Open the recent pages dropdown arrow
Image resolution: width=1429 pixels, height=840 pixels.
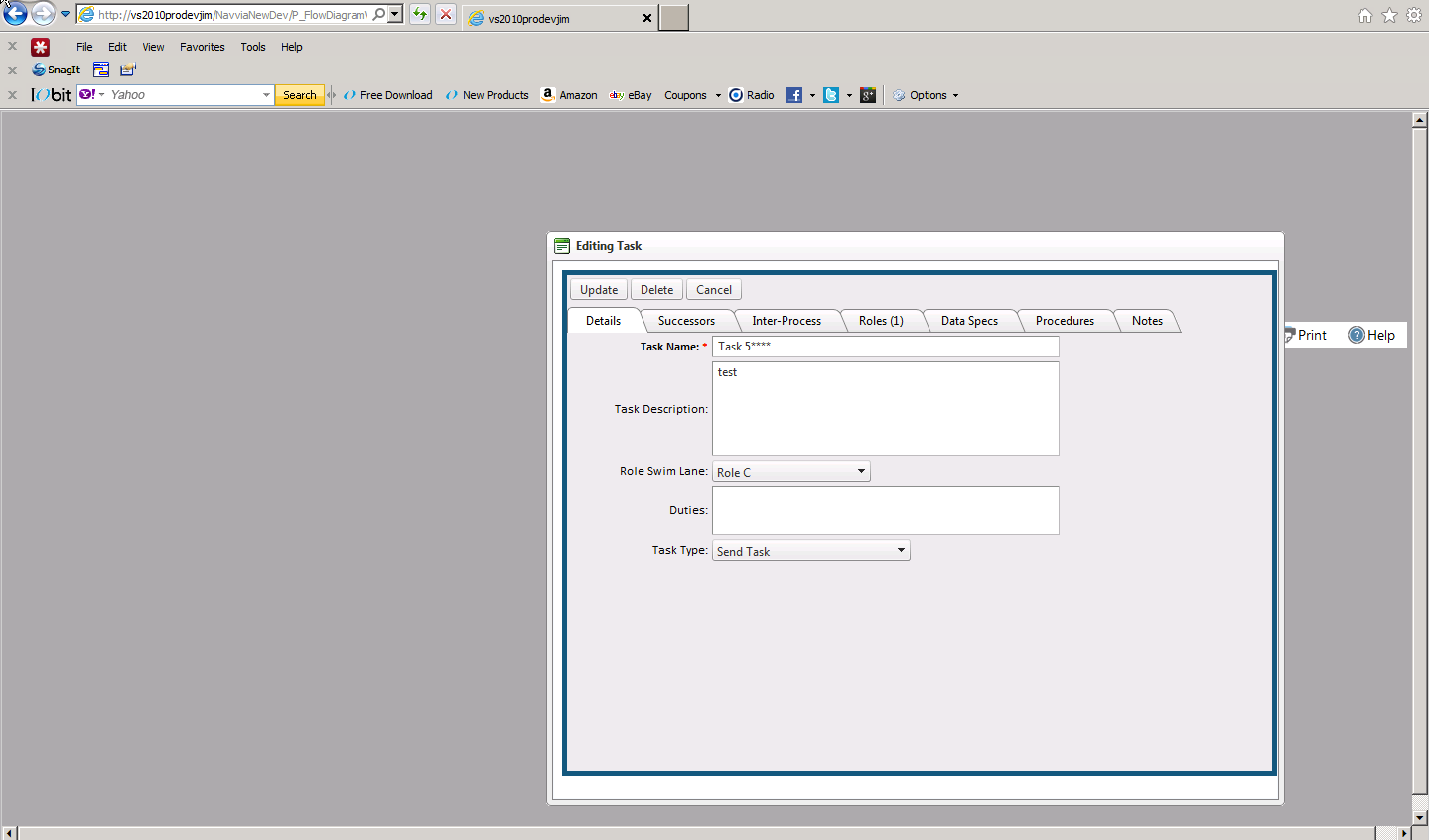coord(66,15)
